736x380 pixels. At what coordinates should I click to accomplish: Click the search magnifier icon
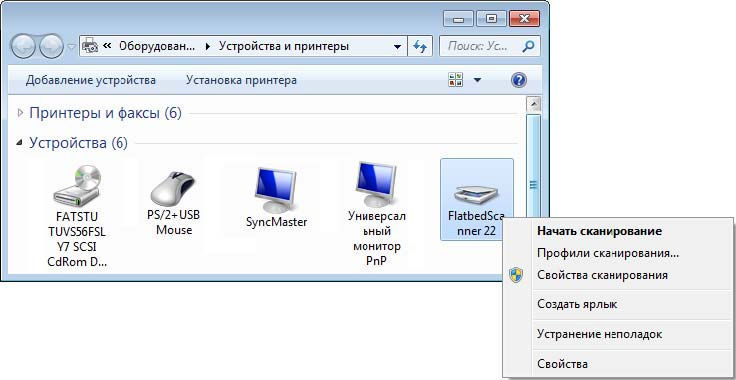528,46
